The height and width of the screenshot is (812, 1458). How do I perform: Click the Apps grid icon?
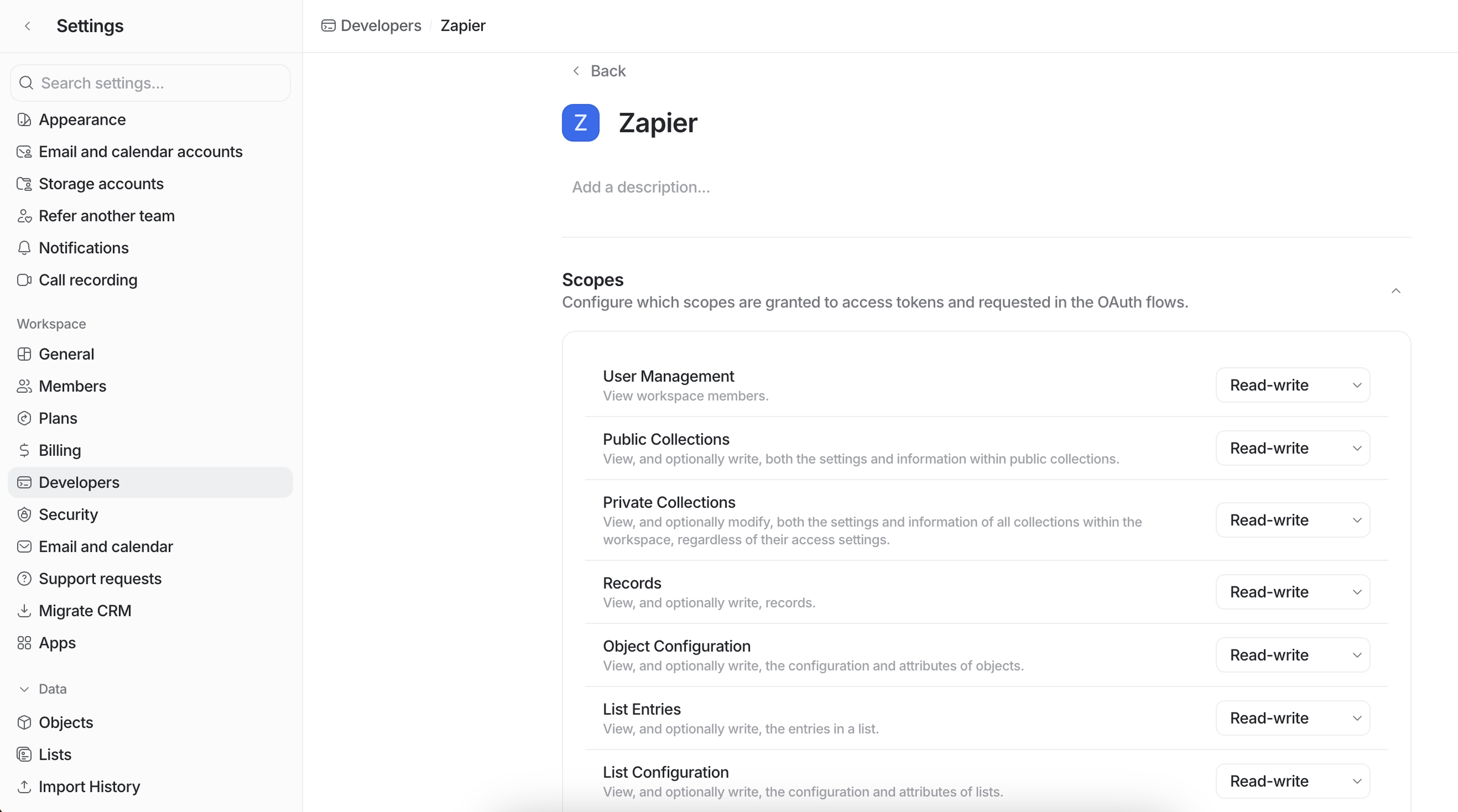pyautogui.click(x=24, y=643)
